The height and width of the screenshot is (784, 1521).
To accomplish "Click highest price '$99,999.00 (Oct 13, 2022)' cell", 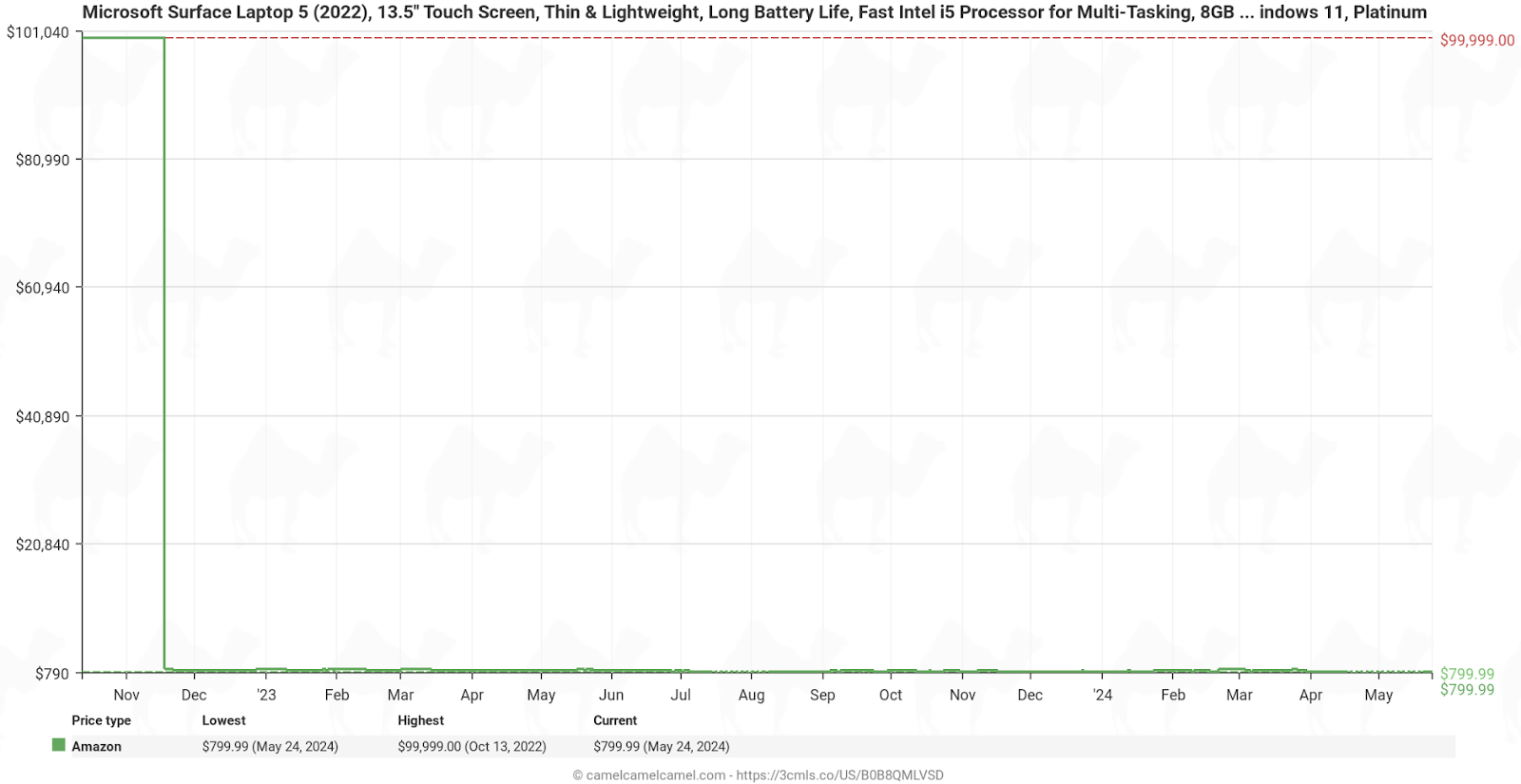I will point(472,746).
